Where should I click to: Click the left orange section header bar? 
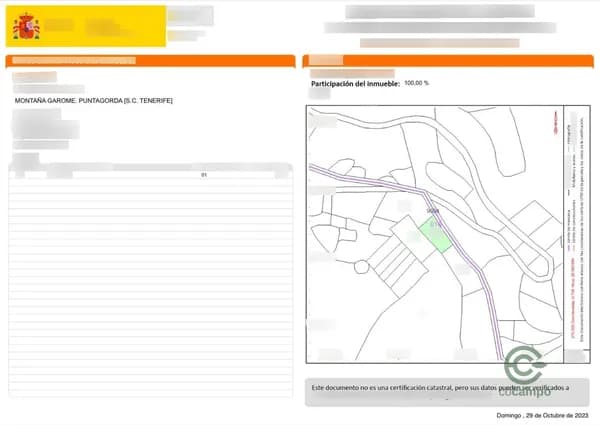coord(150,61)
